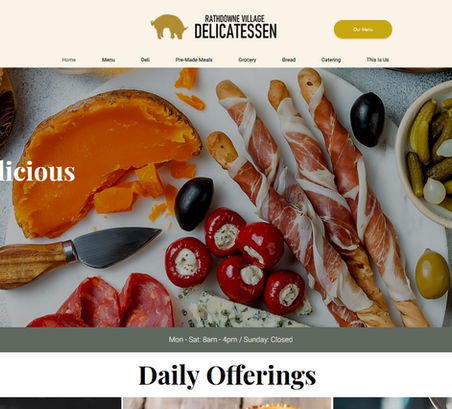
Task: Click the Rathdowne Village Delicatessen wordmark
Action: click(x=236, y=27)
